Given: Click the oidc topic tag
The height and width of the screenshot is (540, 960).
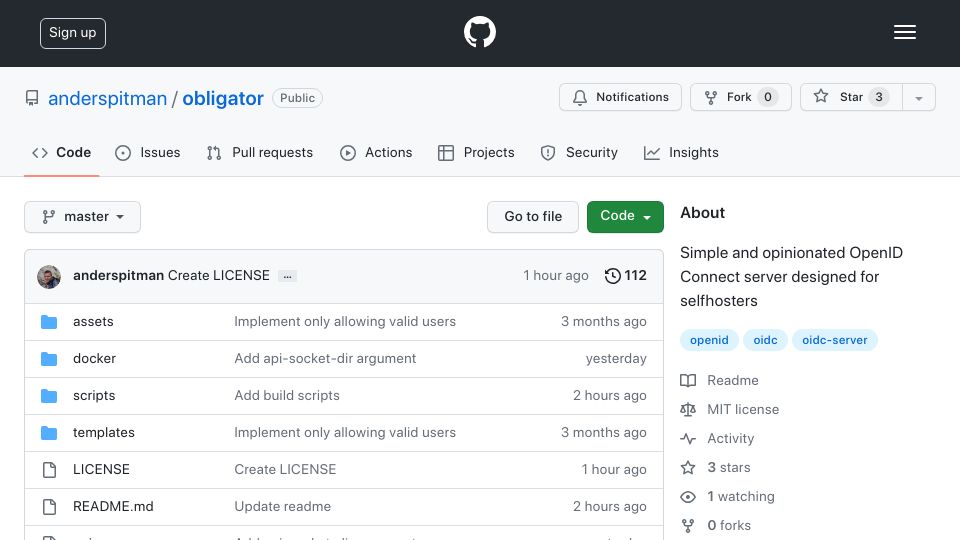Looking at the screenshot, I should pos(765,340).
